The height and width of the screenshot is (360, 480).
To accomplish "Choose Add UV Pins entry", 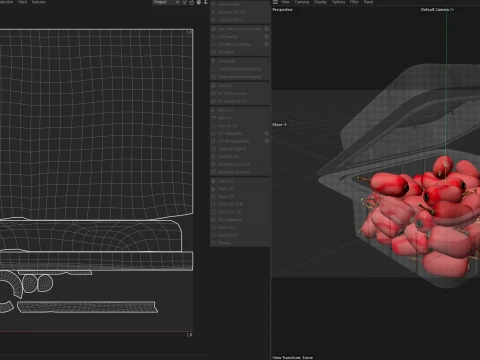I will tap(240, 5).
